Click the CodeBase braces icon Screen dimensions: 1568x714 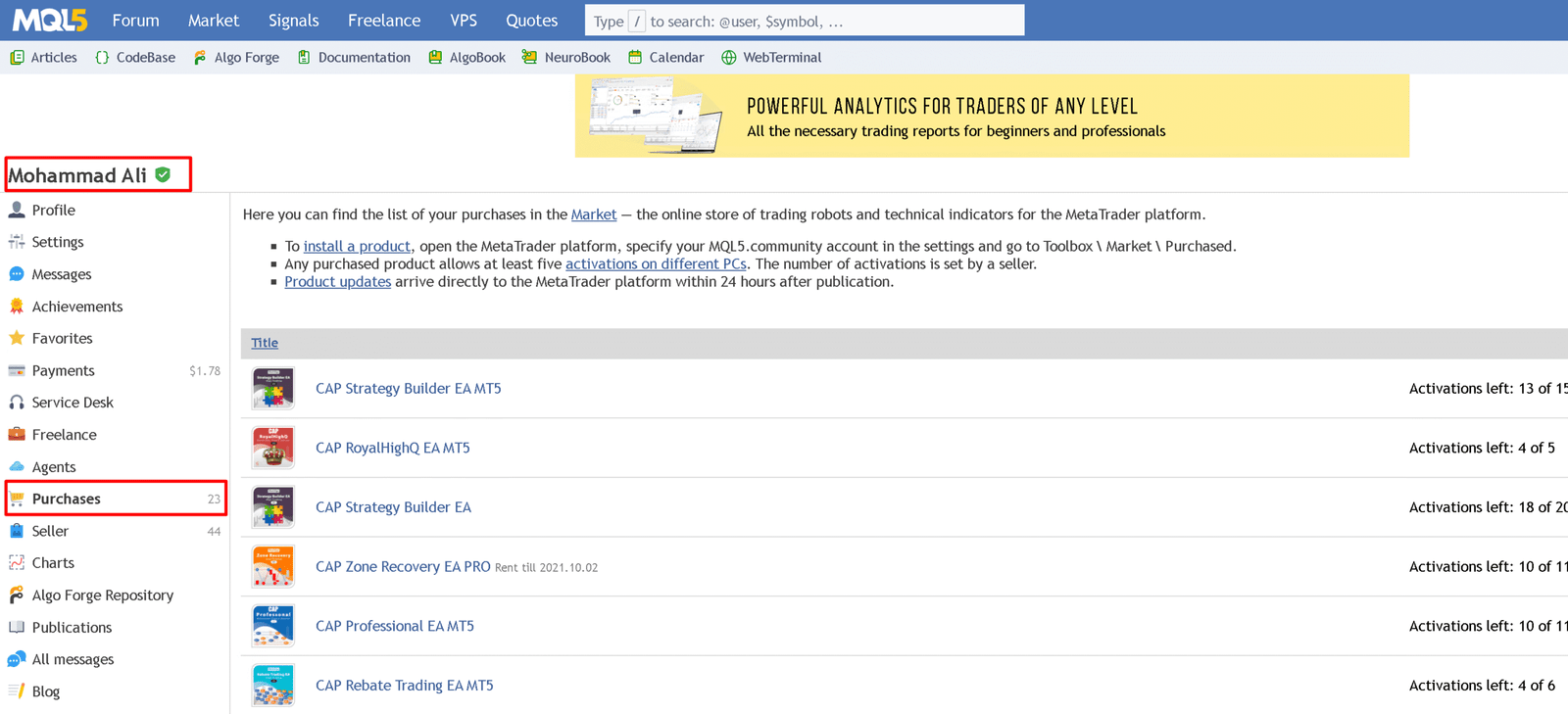[x=102, y=58]
